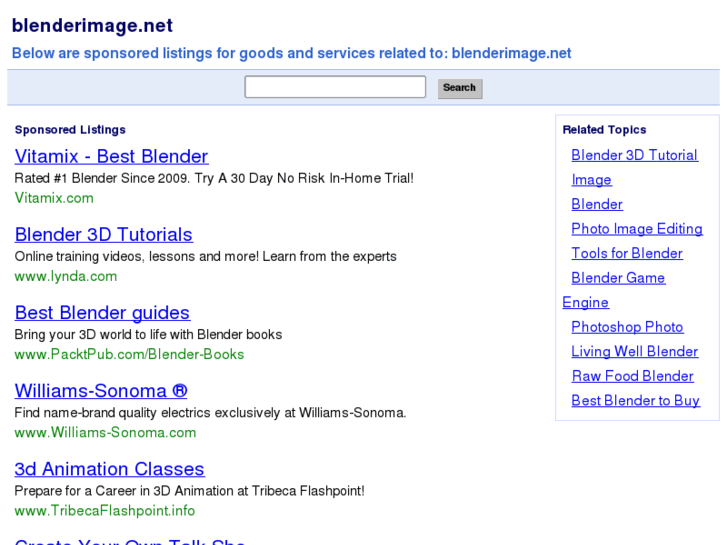727x545 pixels.
Task: Click the Related Topics heading
Action: click(x=604, y=130)
